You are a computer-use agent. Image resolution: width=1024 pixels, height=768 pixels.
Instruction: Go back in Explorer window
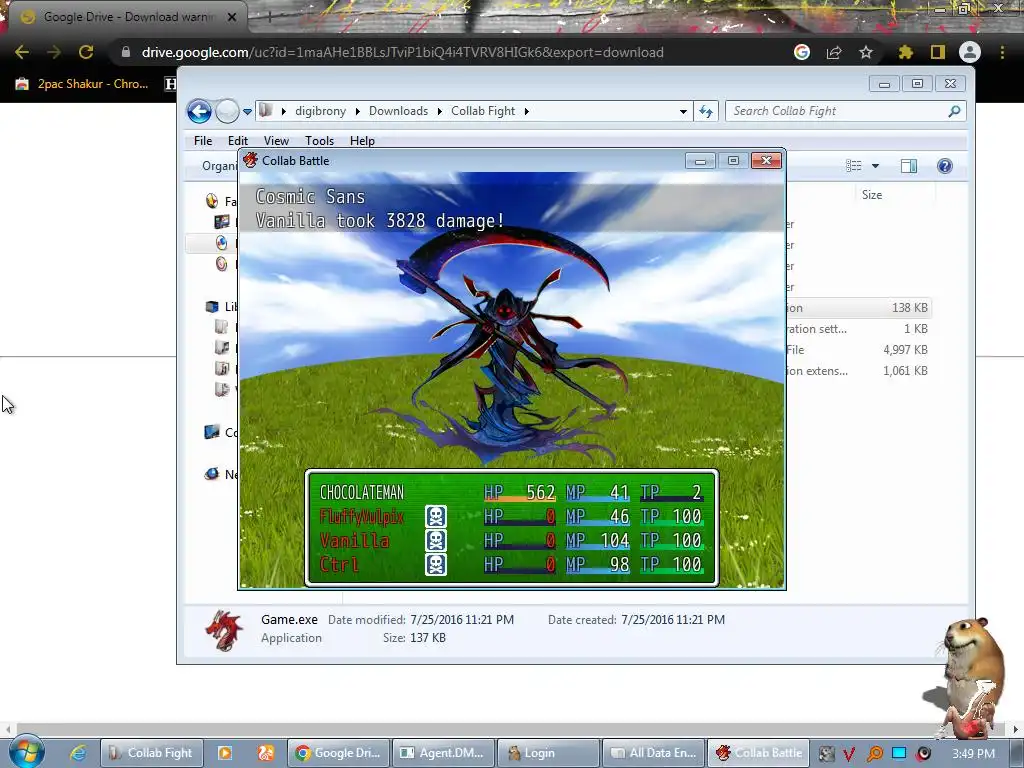[199, 111]
